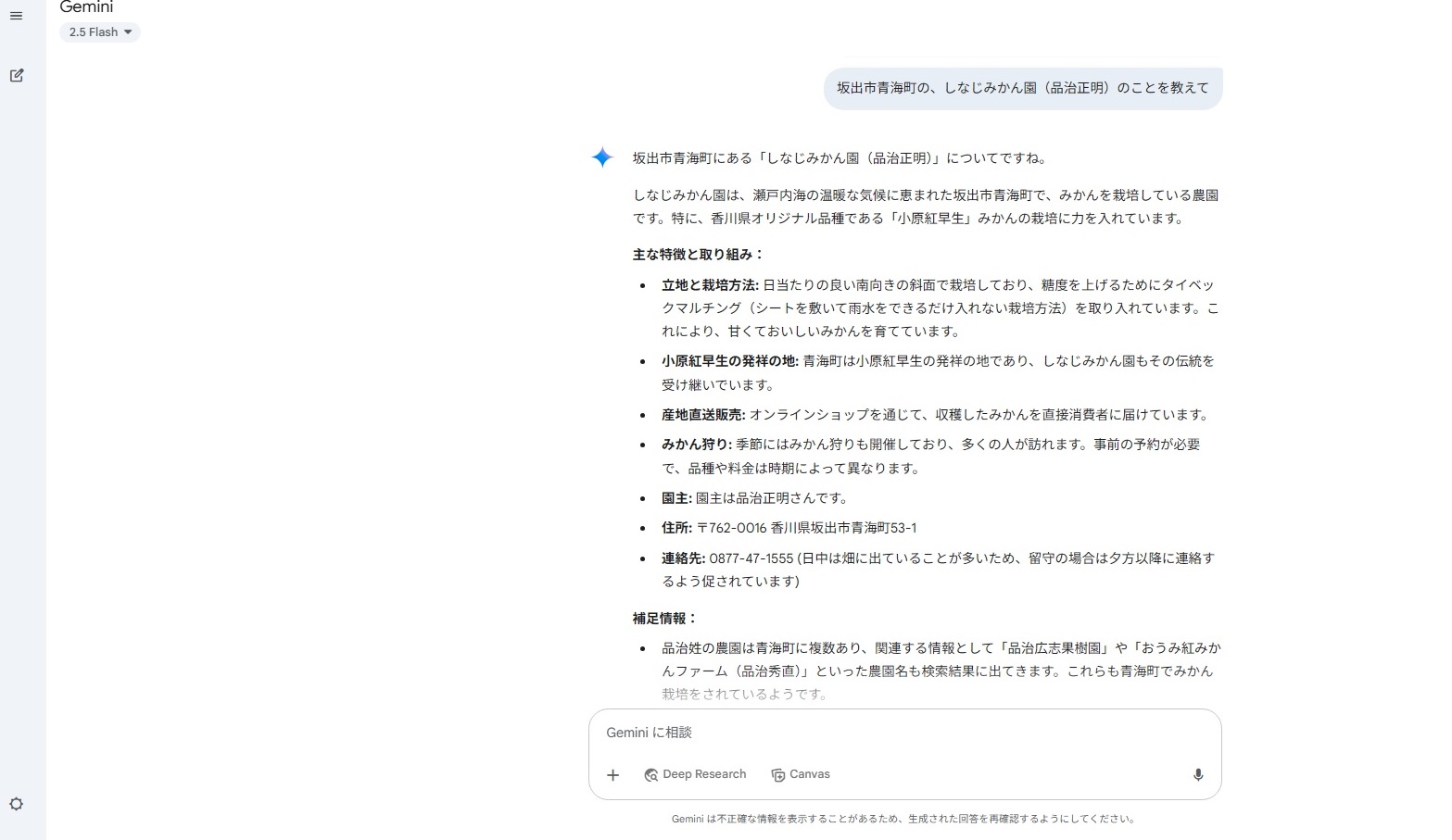The width and height of the screenshot is (1452, 840).
Task: Click the '産地直送販売:' bullet label
Action: tap(703, 415)
